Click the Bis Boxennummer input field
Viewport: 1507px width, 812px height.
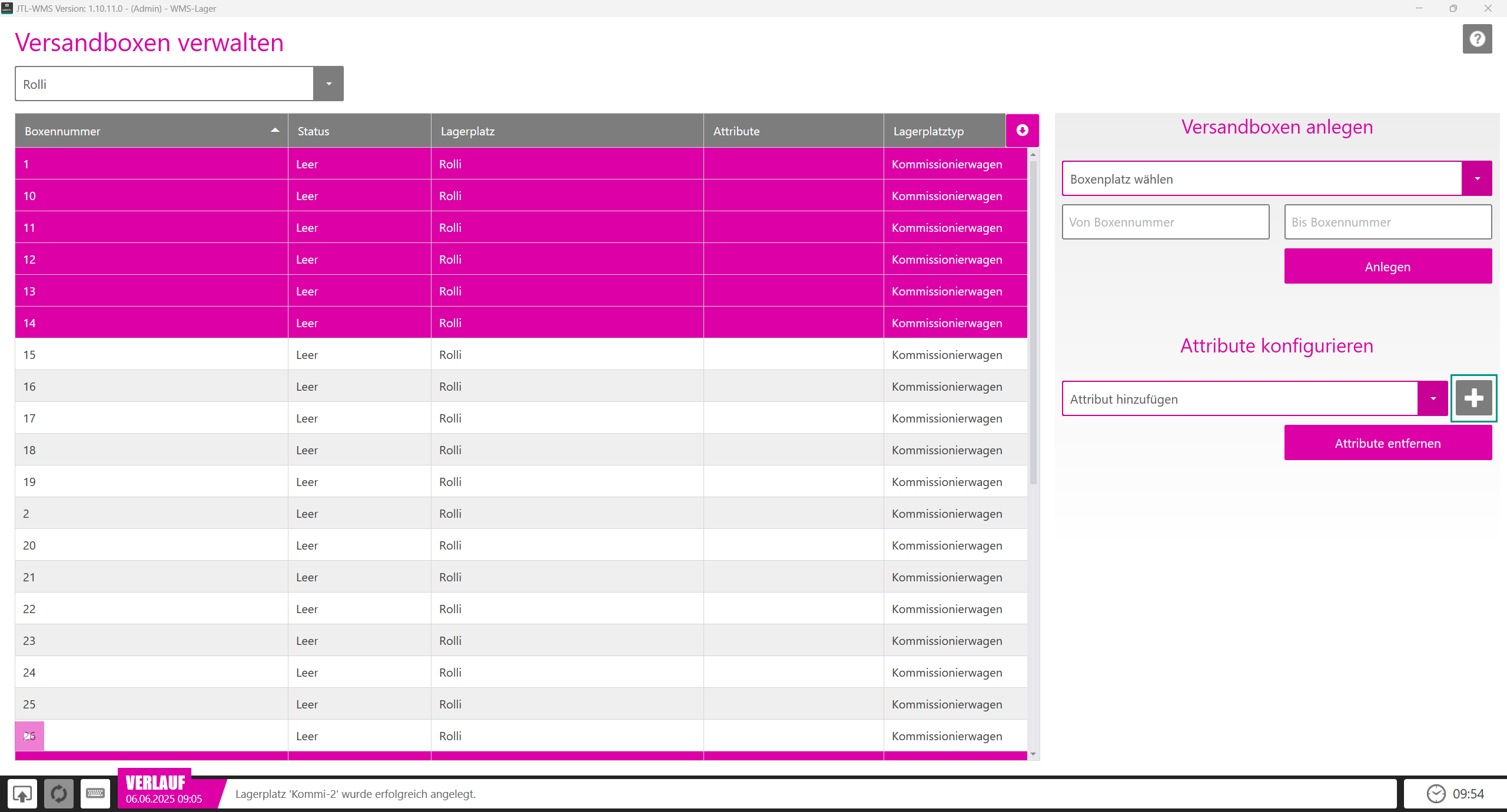click(x=1387, y=222)
